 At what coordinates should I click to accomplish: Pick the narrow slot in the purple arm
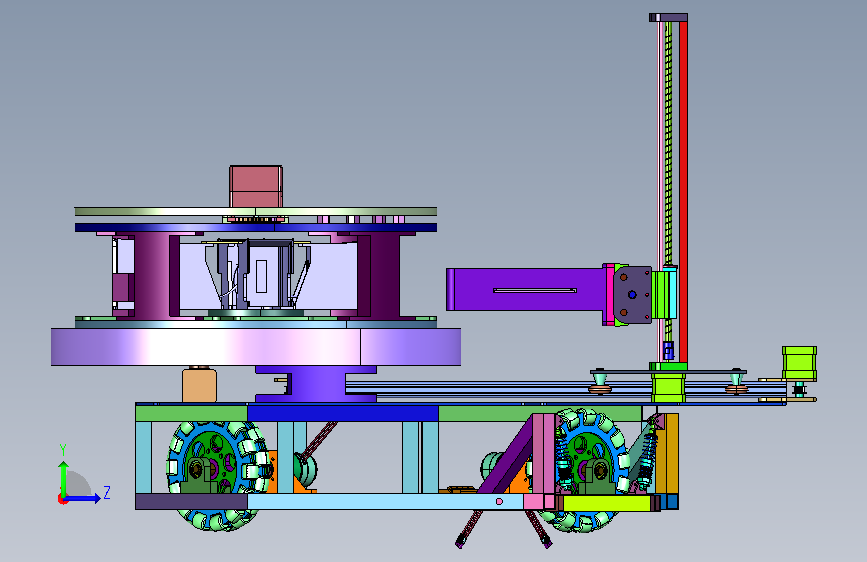(x=535, y=290)
